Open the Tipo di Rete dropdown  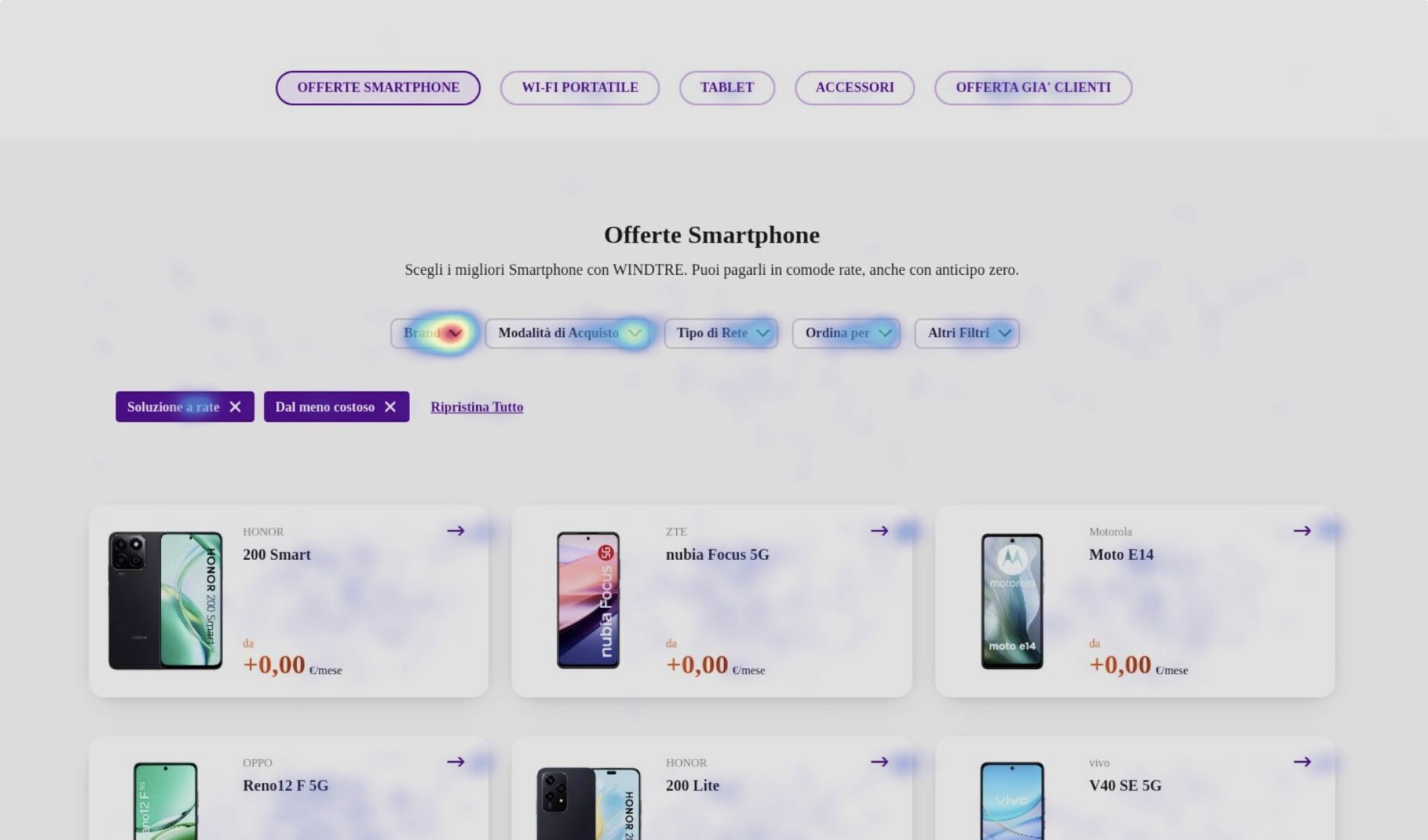coord(721,333)
